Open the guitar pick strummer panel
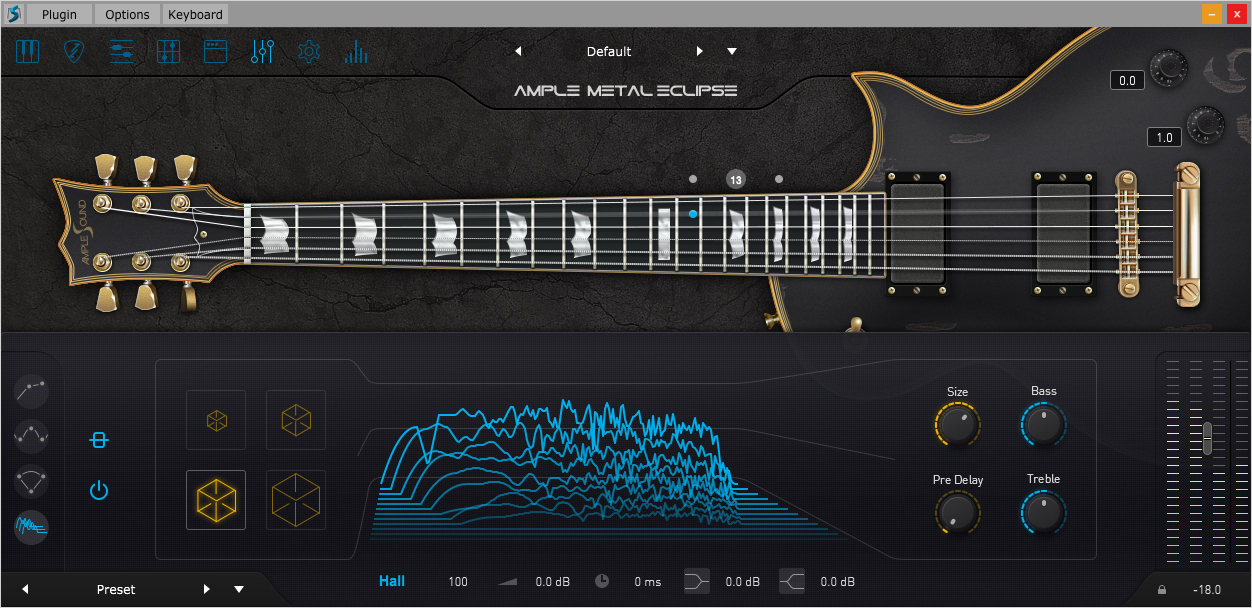Image resolution: width=1252 pixels, height=608 pixels. pos(74,51)
